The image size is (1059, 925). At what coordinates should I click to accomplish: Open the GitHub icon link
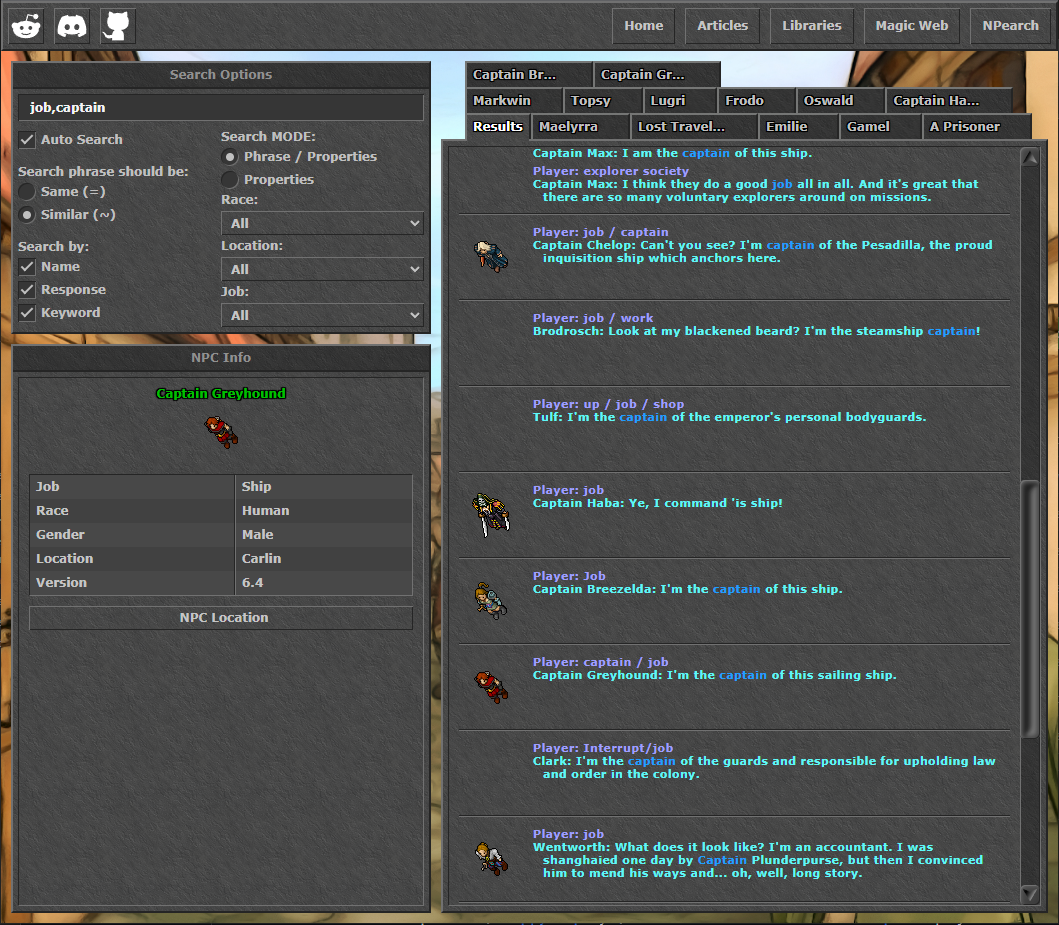pyautogui.click(x=118, y=26)
